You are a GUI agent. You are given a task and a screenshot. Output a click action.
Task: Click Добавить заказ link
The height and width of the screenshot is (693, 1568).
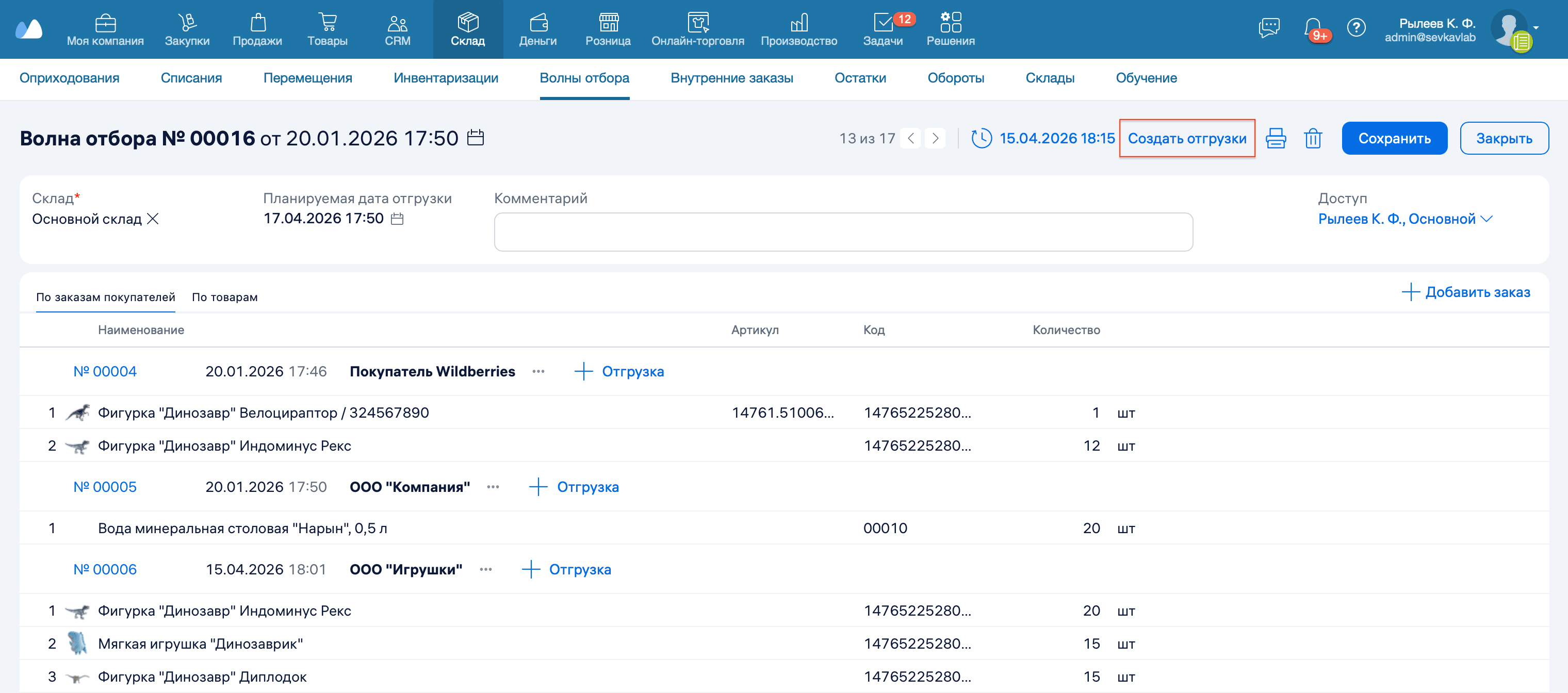[1466, 292]
